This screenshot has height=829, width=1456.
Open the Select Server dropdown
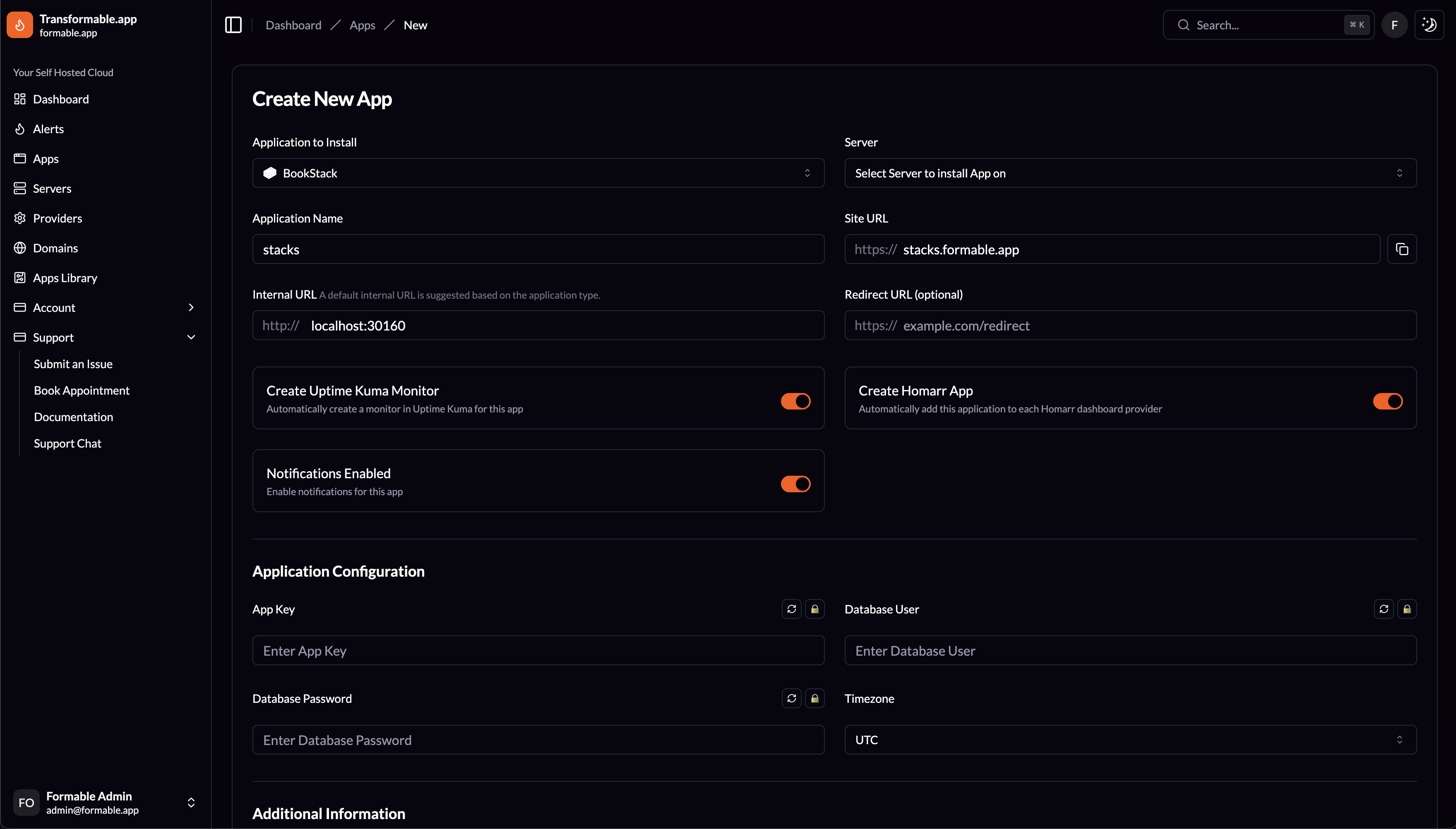pyautogui.click(x=1129, y=173)
